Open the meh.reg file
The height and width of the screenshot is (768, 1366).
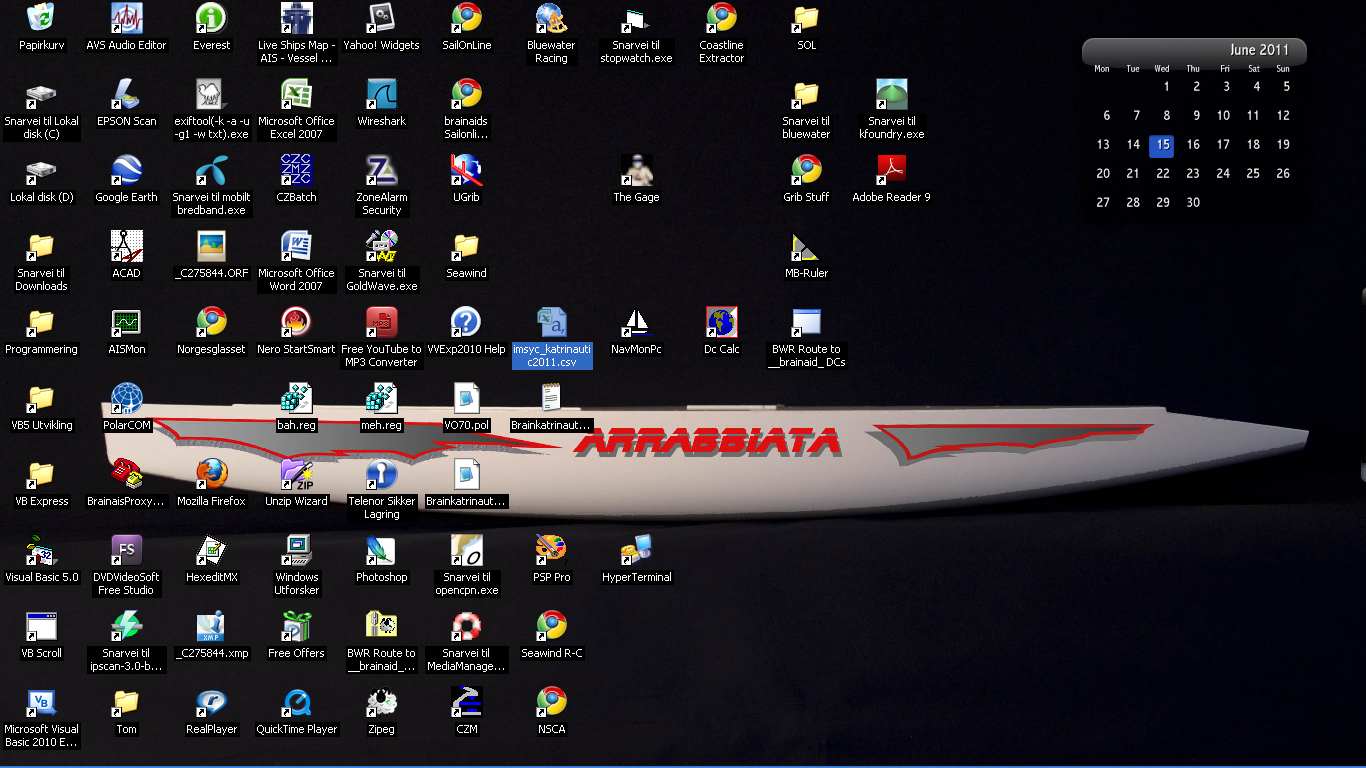pyautogui.click(x=381, y=398)
